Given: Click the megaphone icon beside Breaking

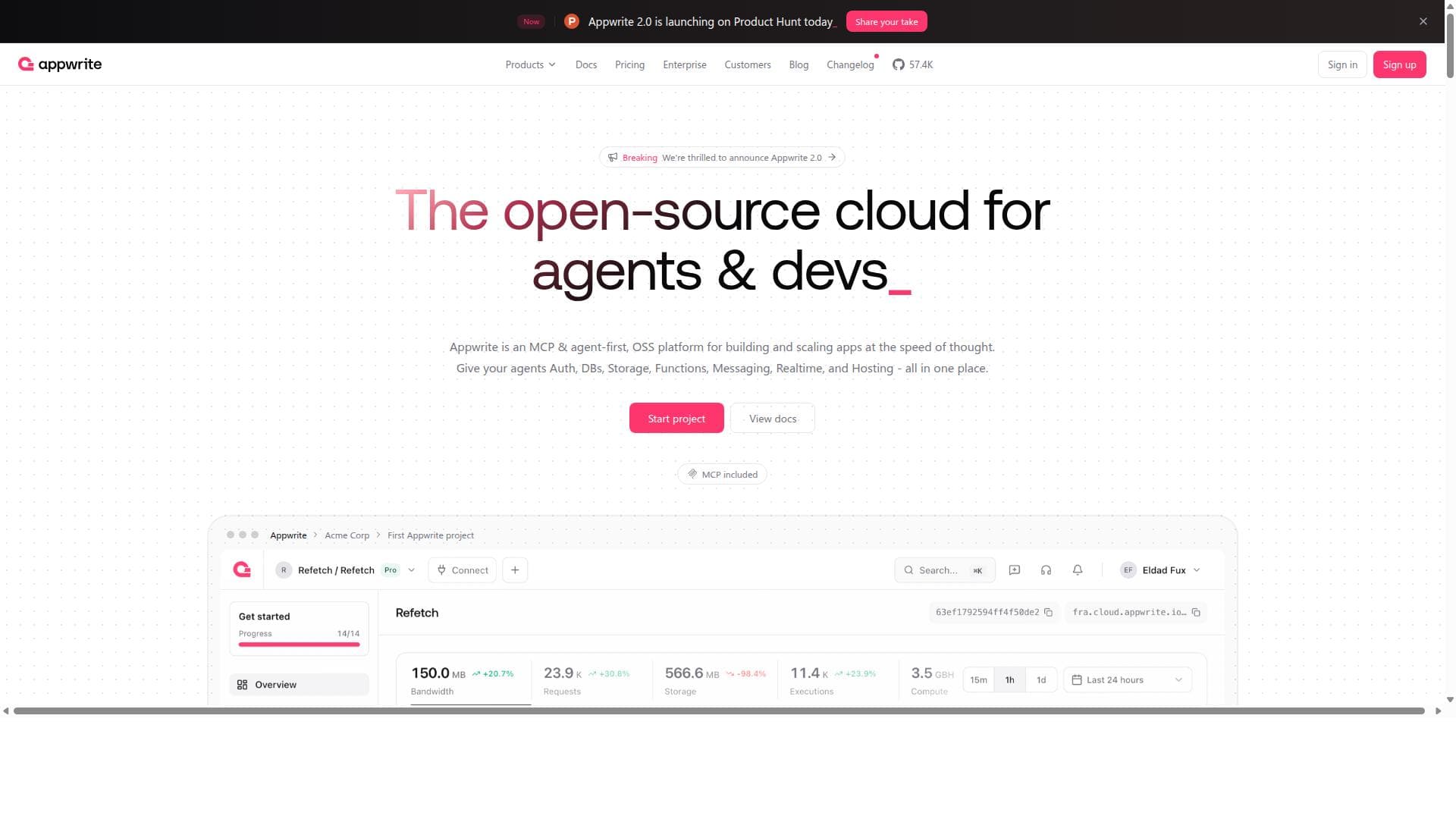Looking at the screenshot, I should coord(613,158).
